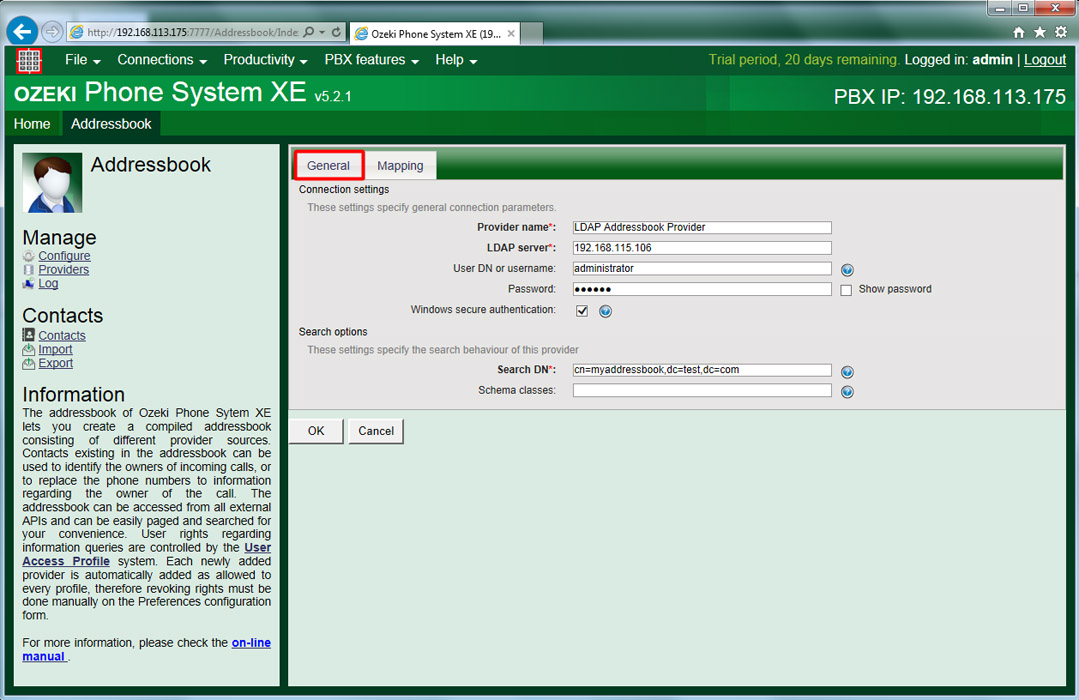Select the Ozeki Phone System XE browser tab
This screenshot has height=700, width=1079.
[x=435, y=33]
